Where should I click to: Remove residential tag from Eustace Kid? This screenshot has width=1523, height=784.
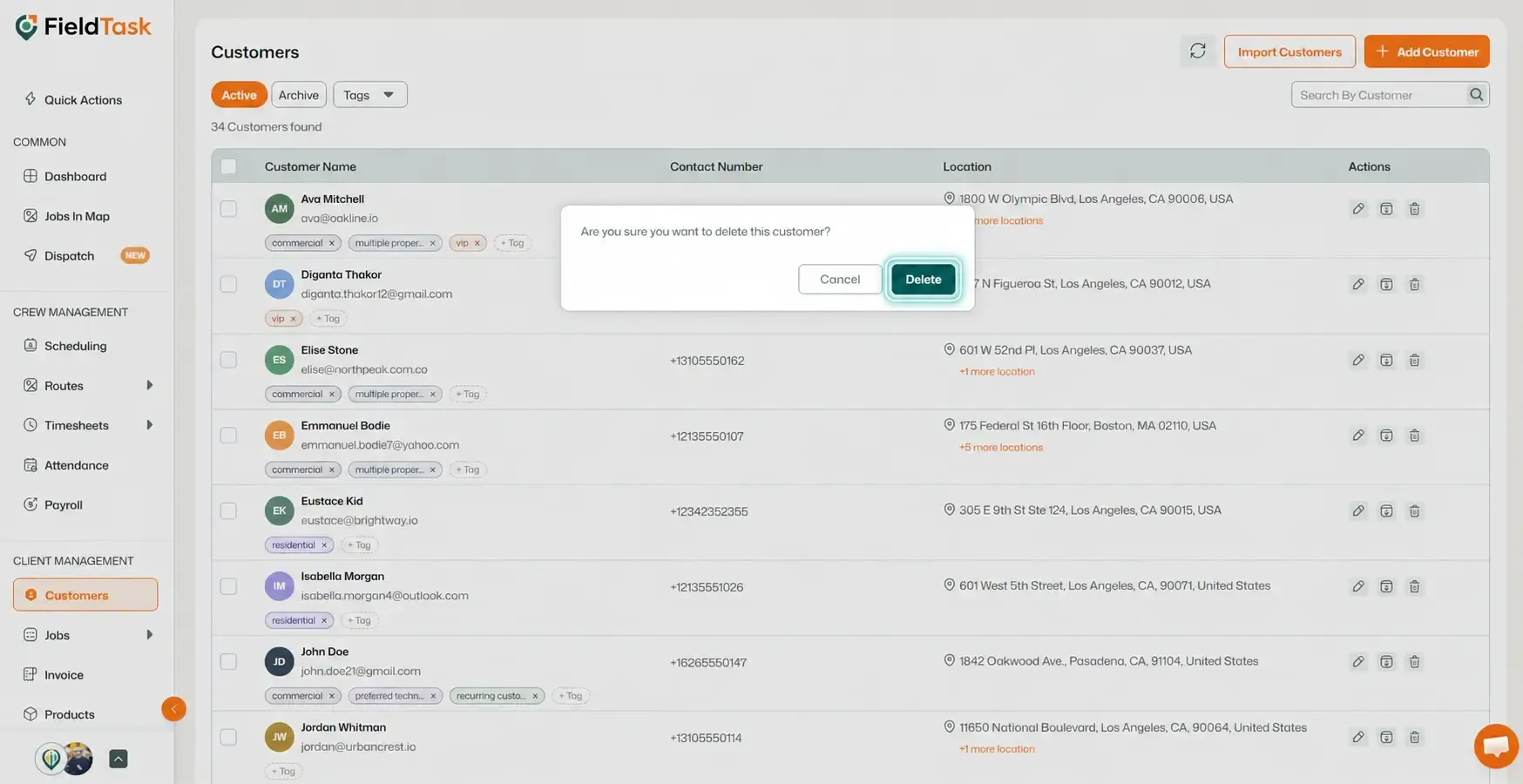[324, 545]
